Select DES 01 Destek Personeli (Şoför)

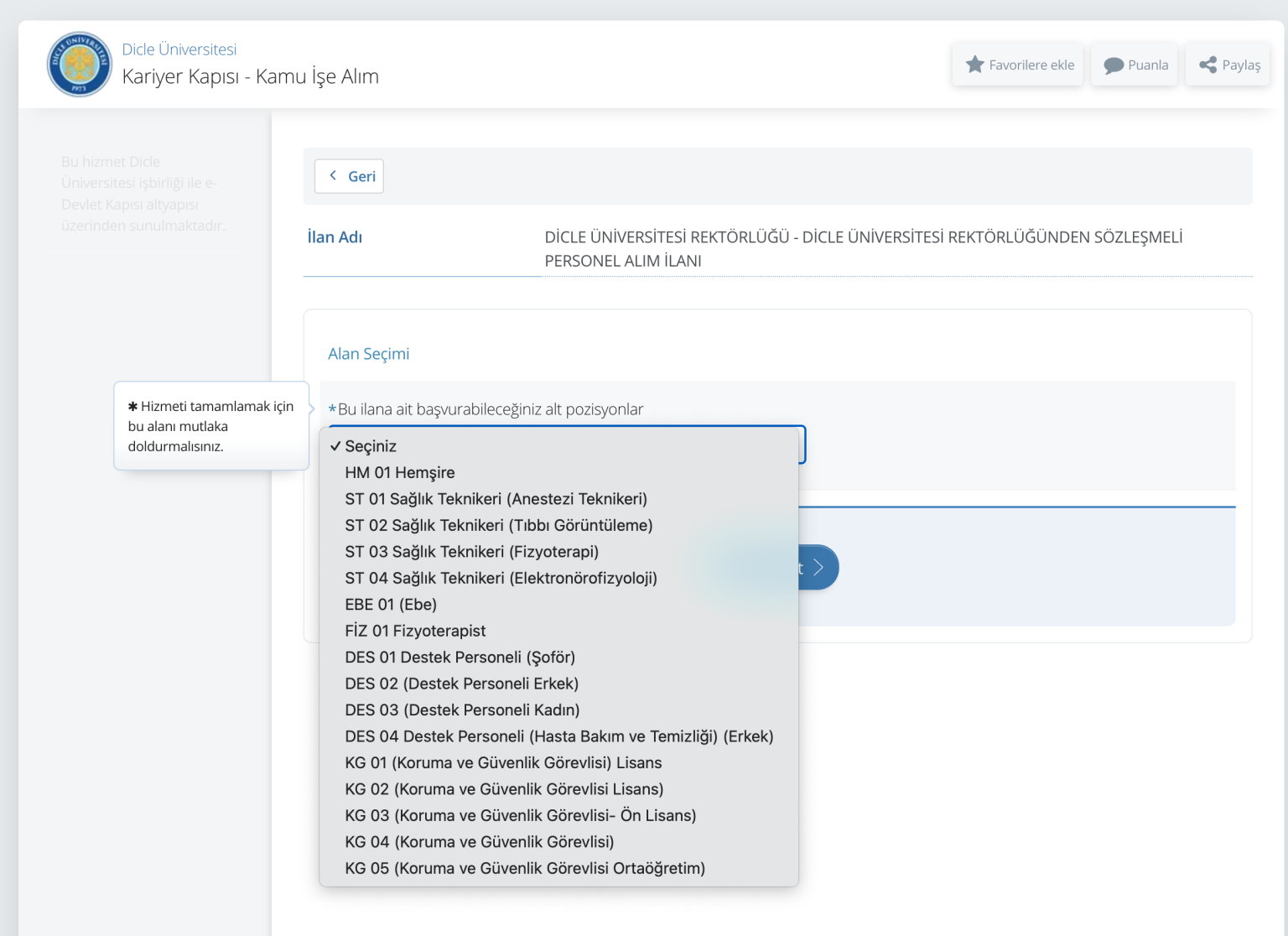coord(460,658)
